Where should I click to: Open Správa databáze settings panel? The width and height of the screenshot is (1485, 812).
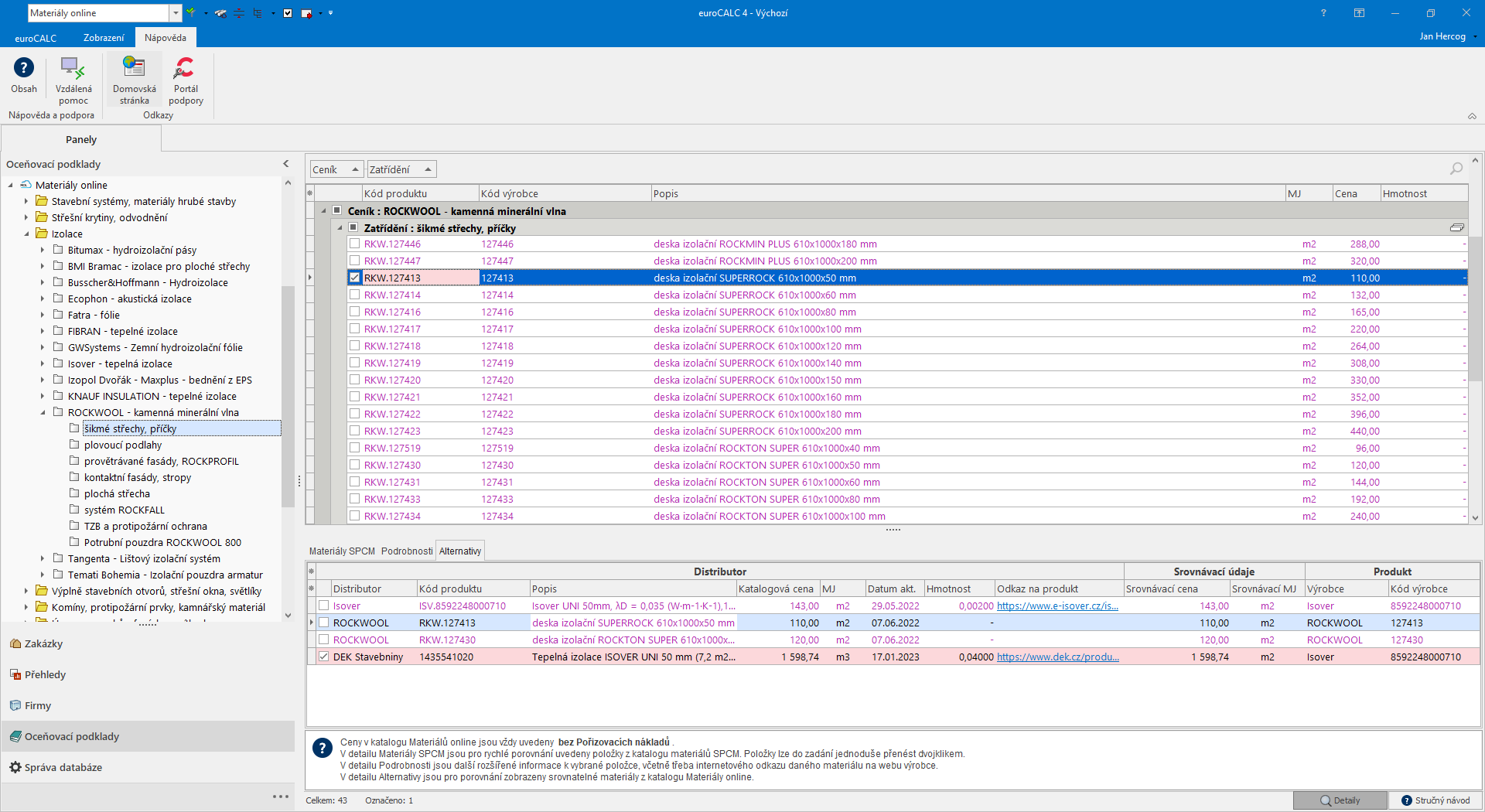[x=148, y=767]
